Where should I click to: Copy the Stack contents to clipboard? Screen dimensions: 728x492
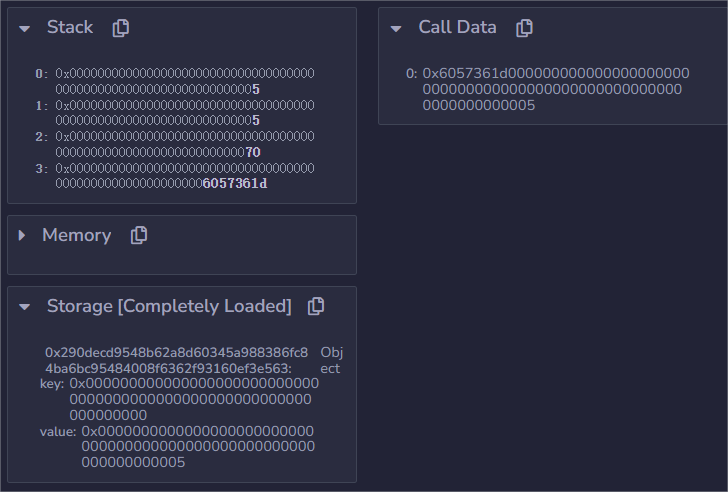121,28
